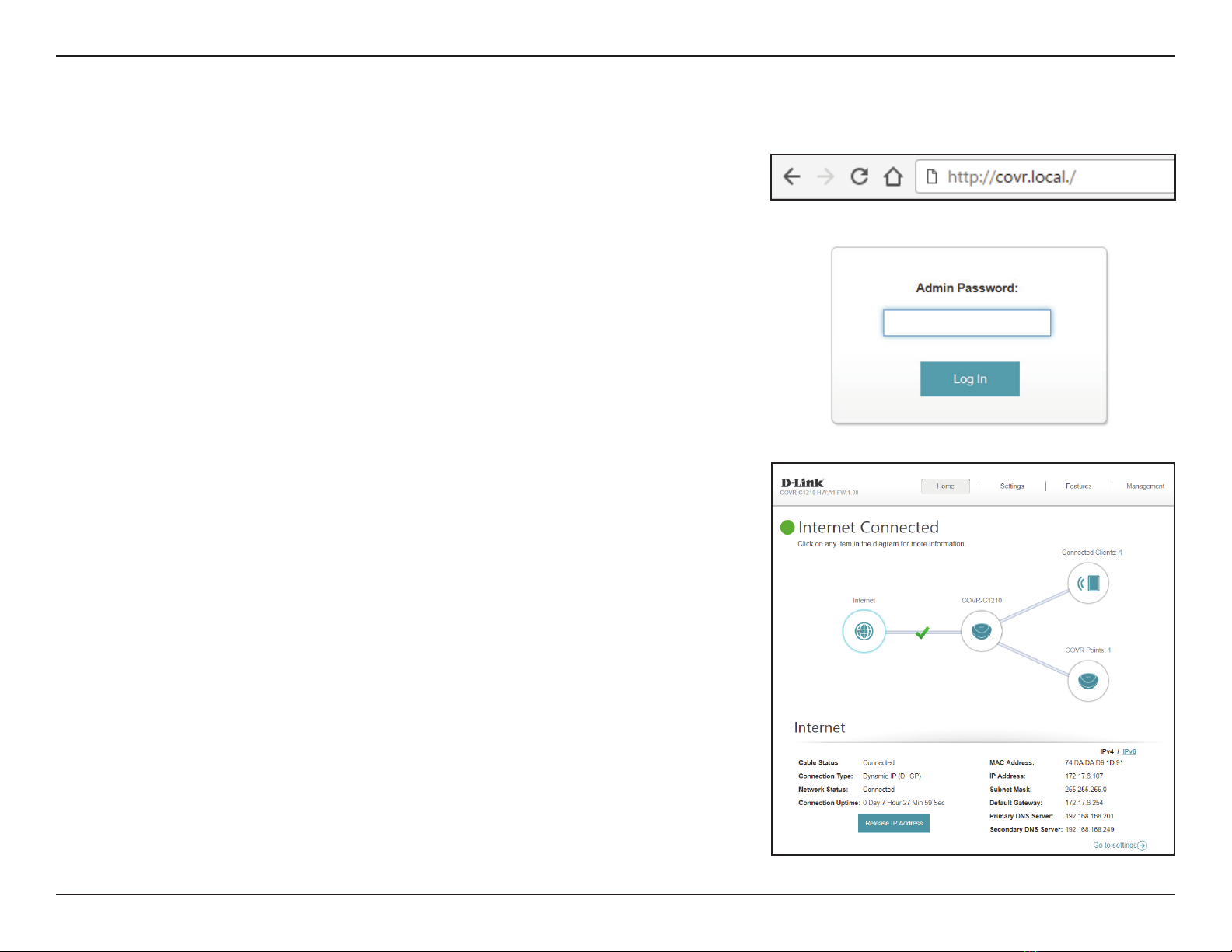Click the IP address value 172.17.6.107
The width and height of the screenshot is (1232, 952).
(1084, 776)
